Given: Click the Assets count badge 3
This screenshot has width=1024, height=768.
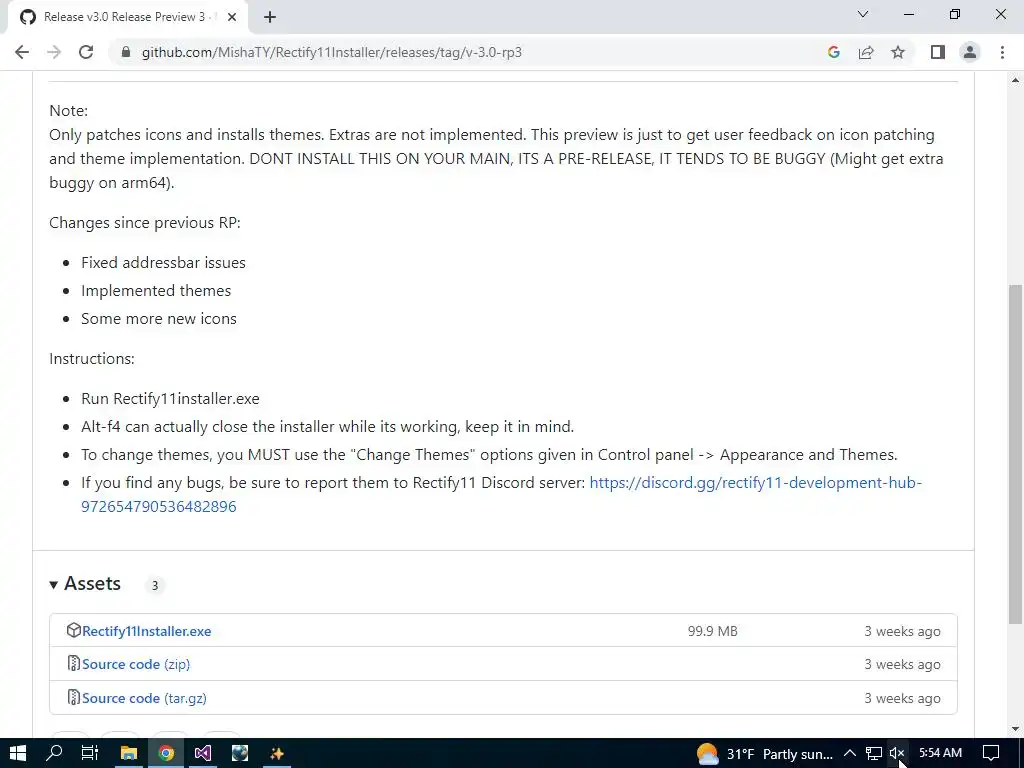Looking at the screenshot, I should [x=155, y=585].
